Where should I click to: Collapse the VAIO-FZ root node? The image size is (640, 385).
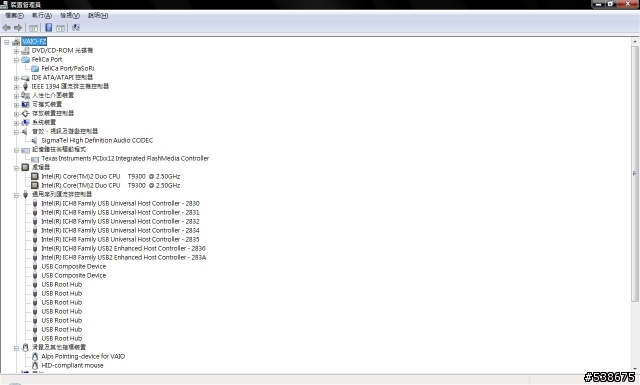tap(7, 42)
